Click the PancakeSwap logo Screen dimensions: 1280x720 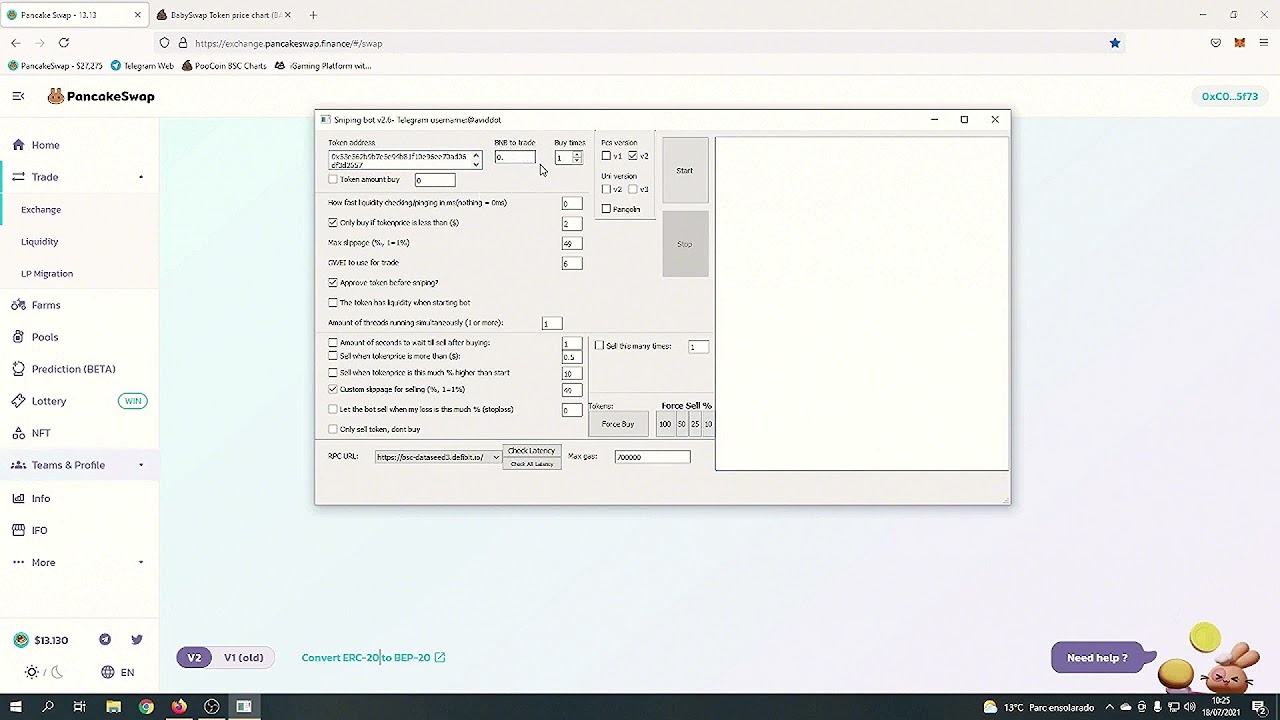(x=101, y=96)
